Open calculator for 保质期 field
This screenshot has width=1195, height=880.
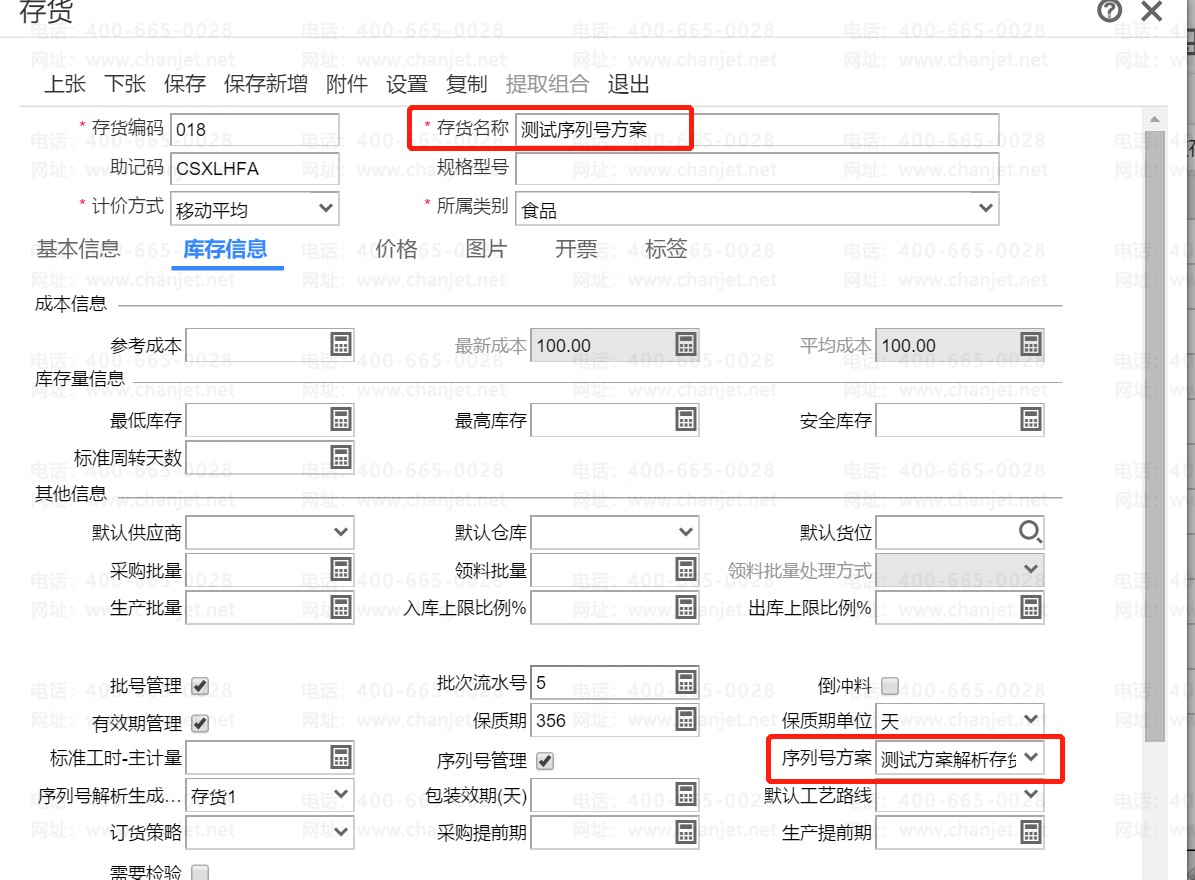tap(686, 719)
